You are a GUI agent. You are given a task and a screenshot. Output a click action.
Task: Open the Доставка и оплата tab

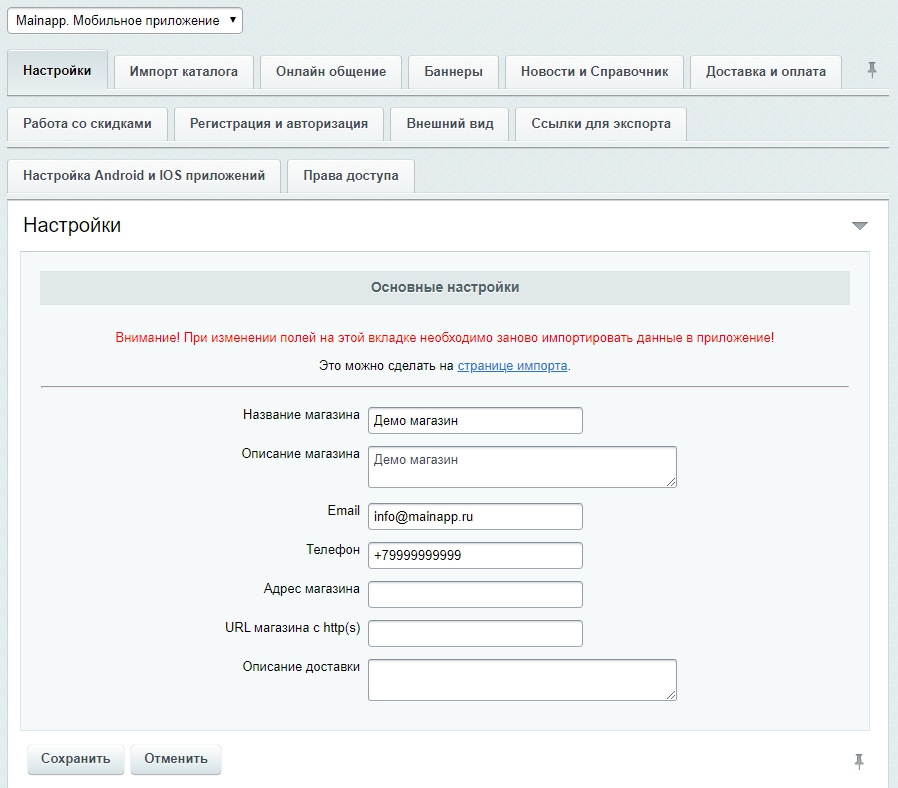pos(766,72)
